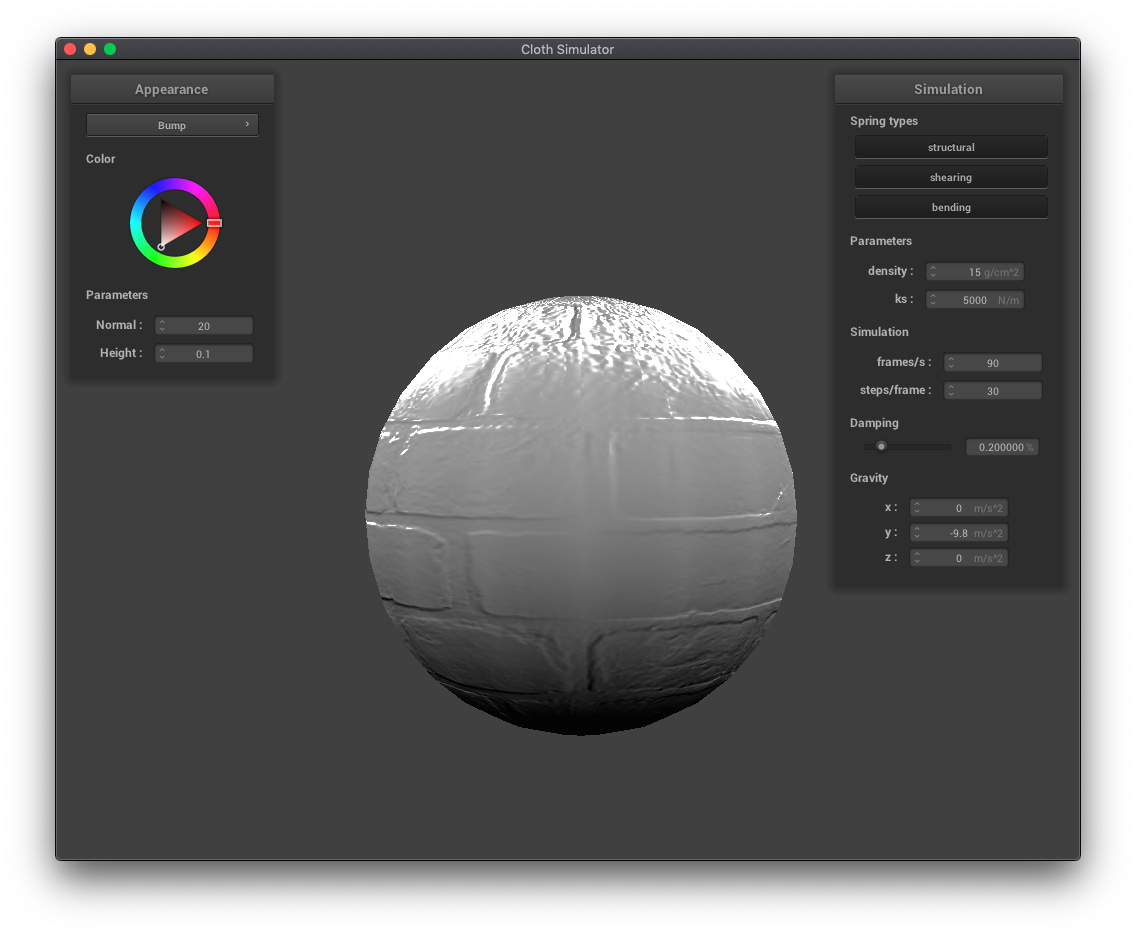Toggle the structural spring type
Image resolution: width=1136 pixels, height=934 pixels.
tap(951, 147)
